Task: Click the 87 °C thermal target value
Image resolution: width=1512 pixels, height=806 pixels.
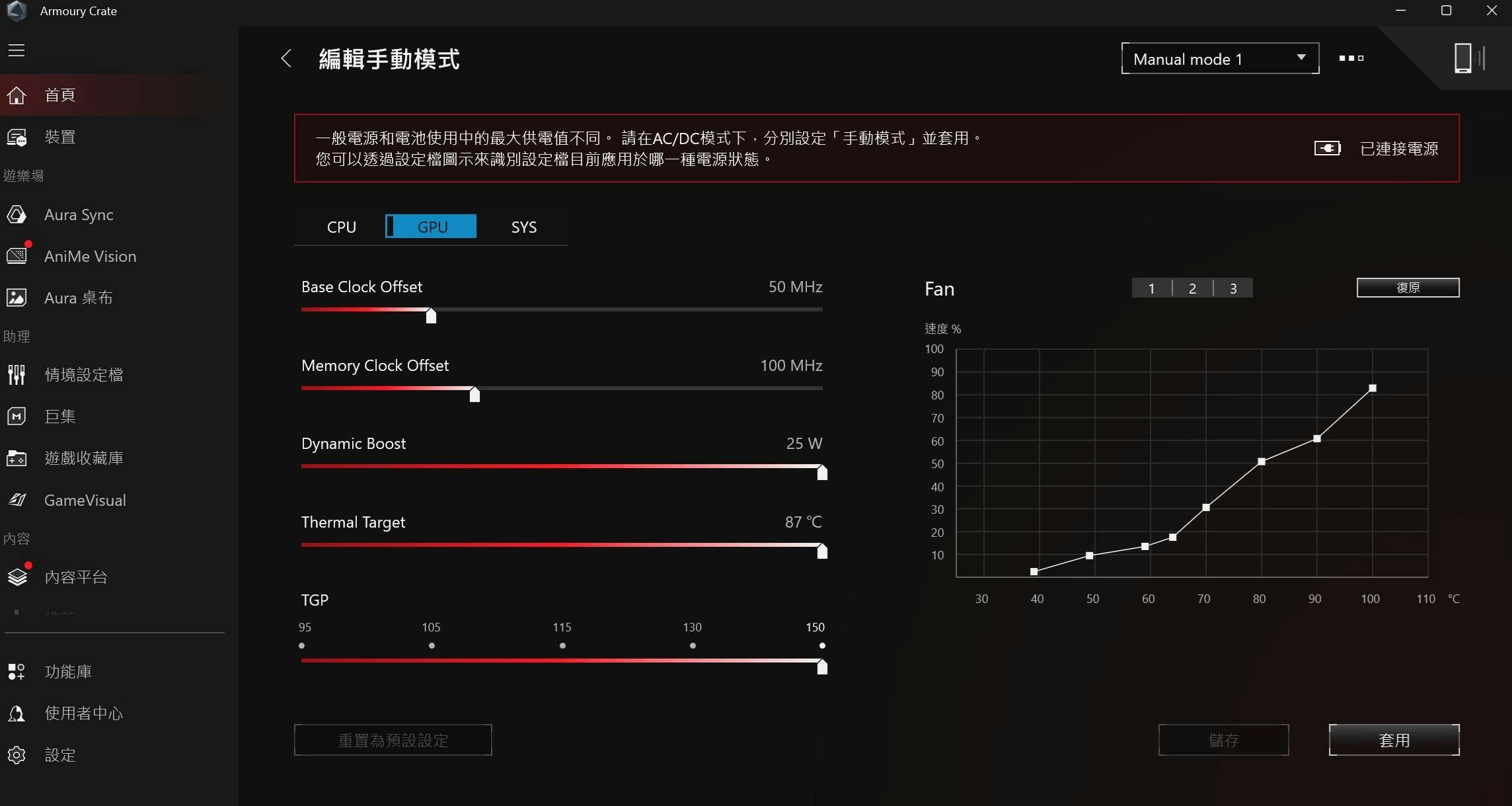Action: coord(803,522)
